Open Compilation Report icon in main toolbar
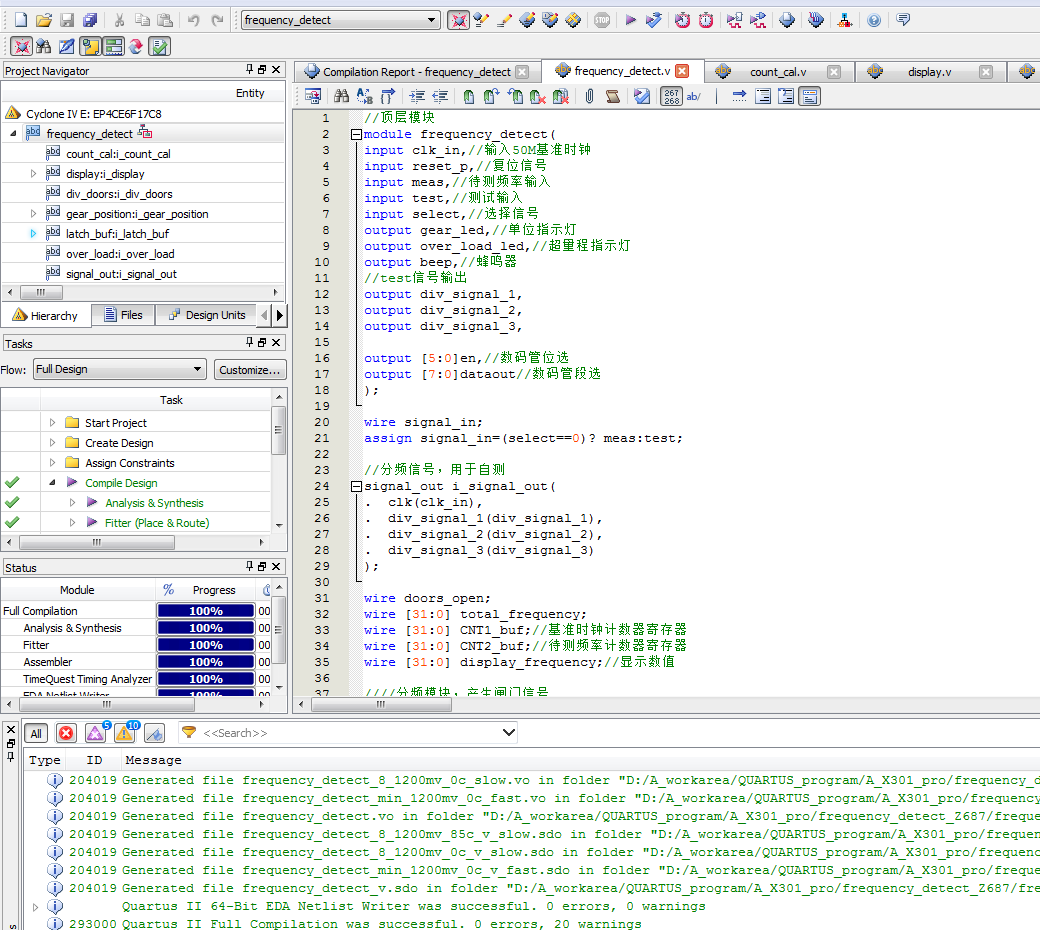Viewport: 1040px width, 930px height. [x=787, y=20]
